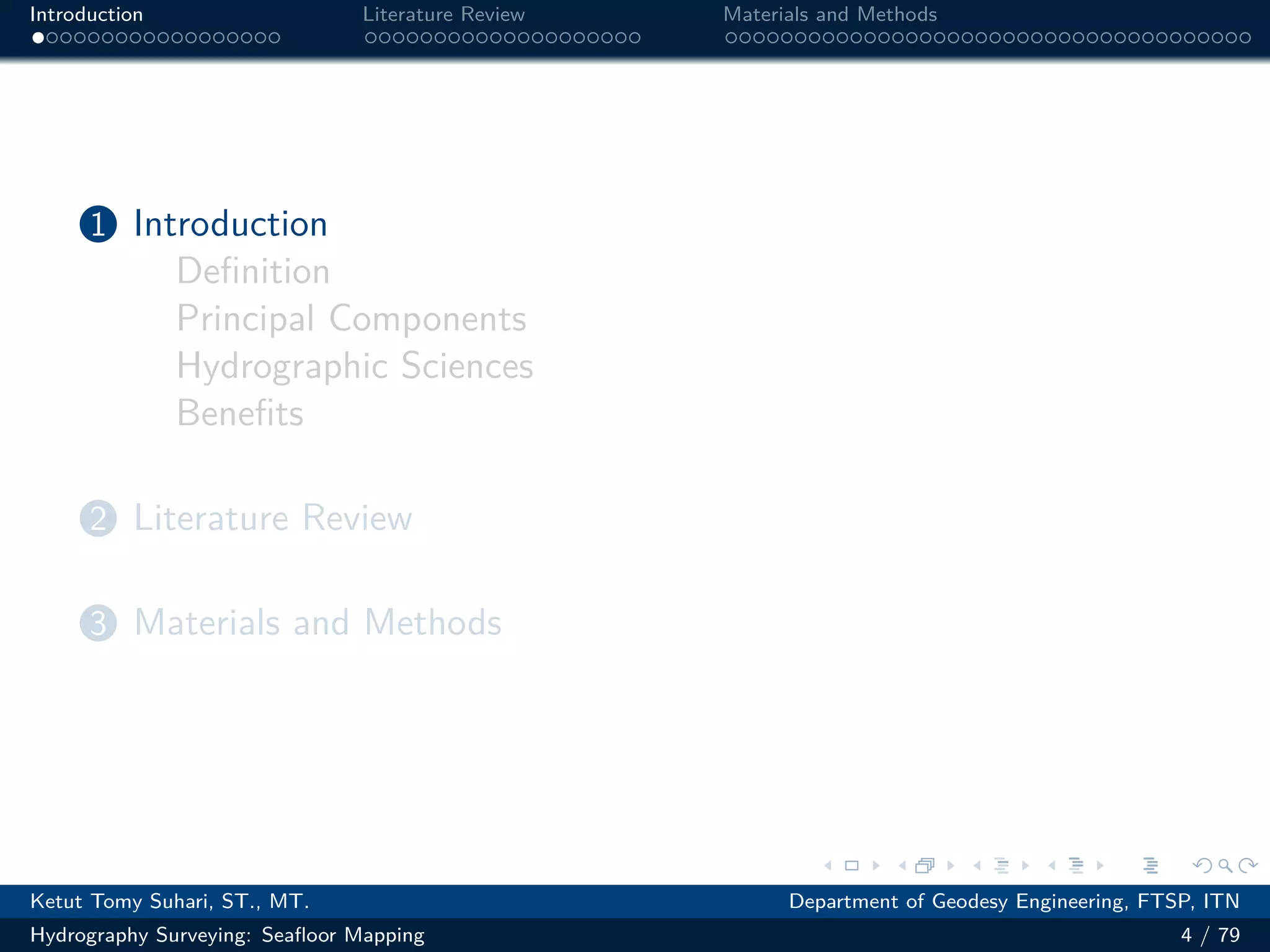The width and height of the screenshot is (1270, 952).
Task: Click the slide rectangle navigation icon
Action: pos(852,865)
